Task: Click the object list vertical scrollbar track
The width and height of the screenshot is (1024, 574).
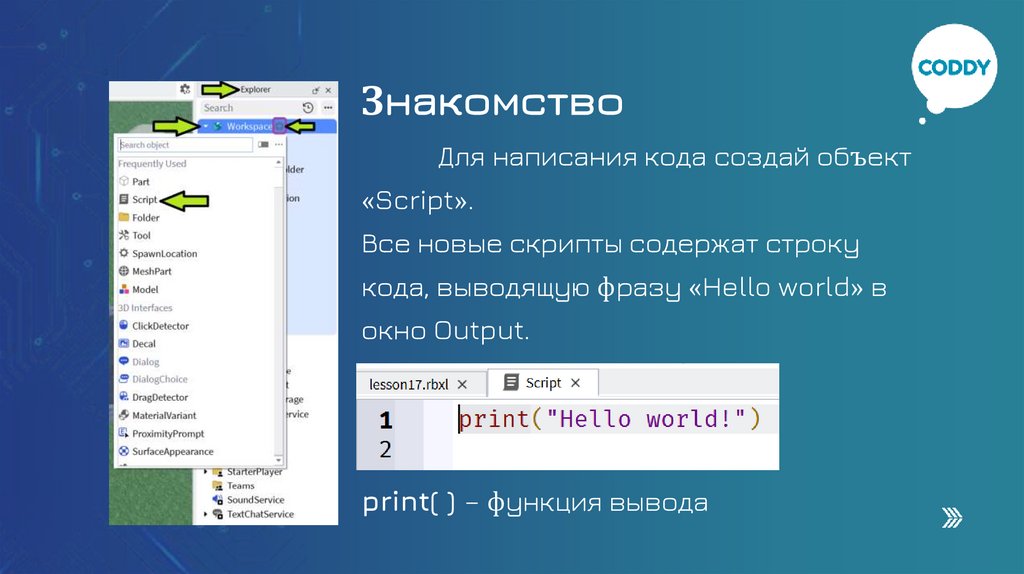Action: click(279, 311)
